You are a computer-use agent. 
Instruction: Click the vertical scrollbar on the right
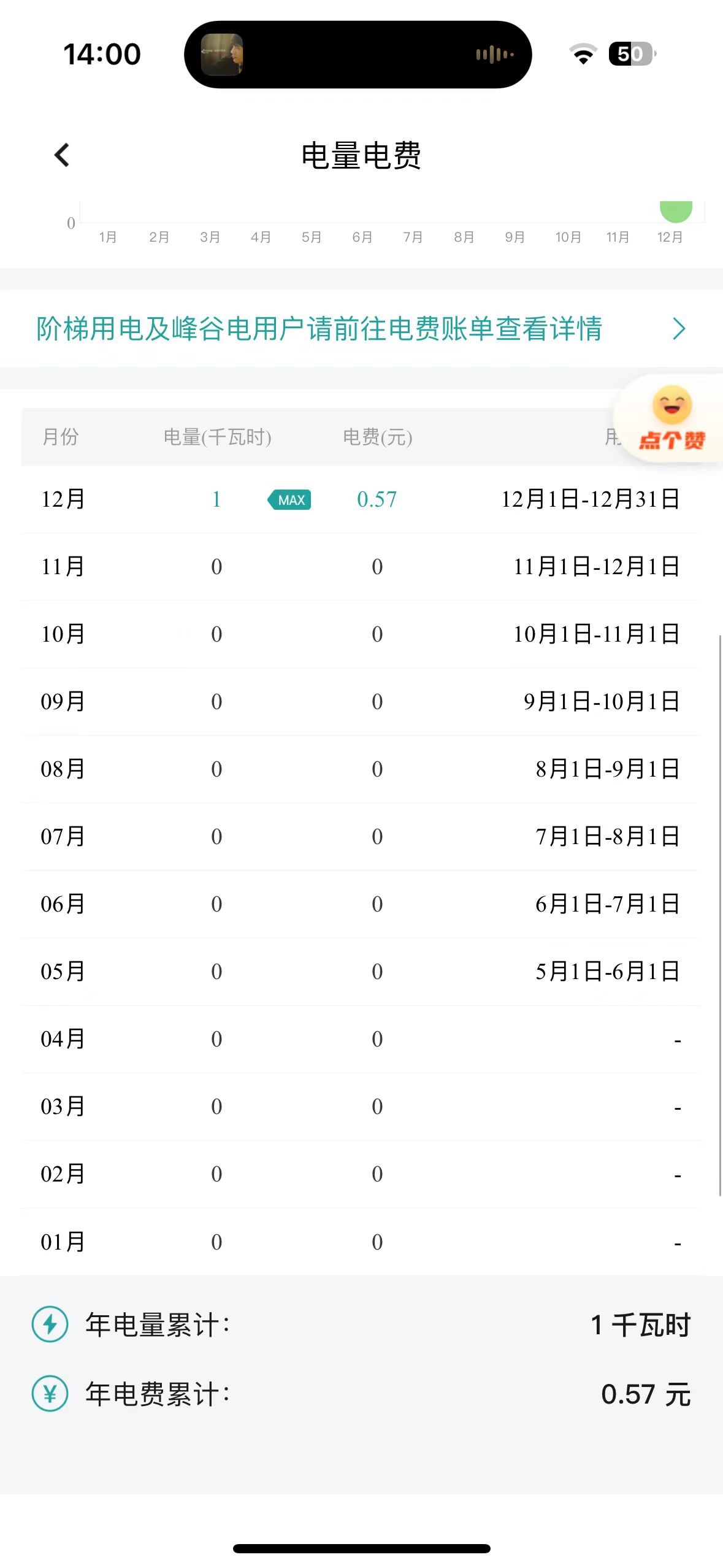[x=720, y=914]
